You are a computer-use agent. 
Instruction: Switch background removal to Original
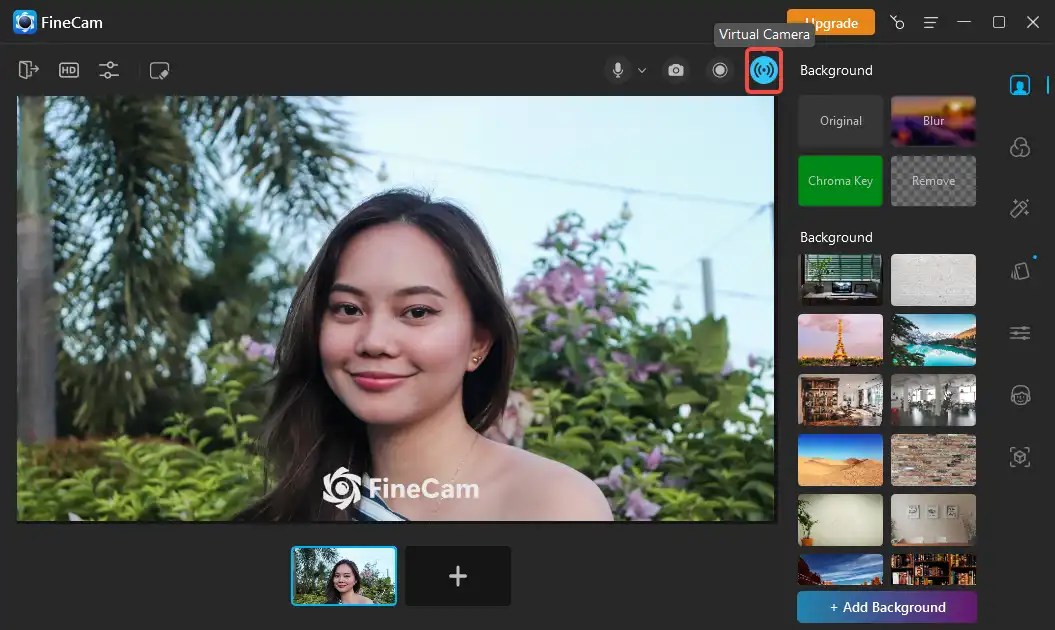[x=840, y=121]
